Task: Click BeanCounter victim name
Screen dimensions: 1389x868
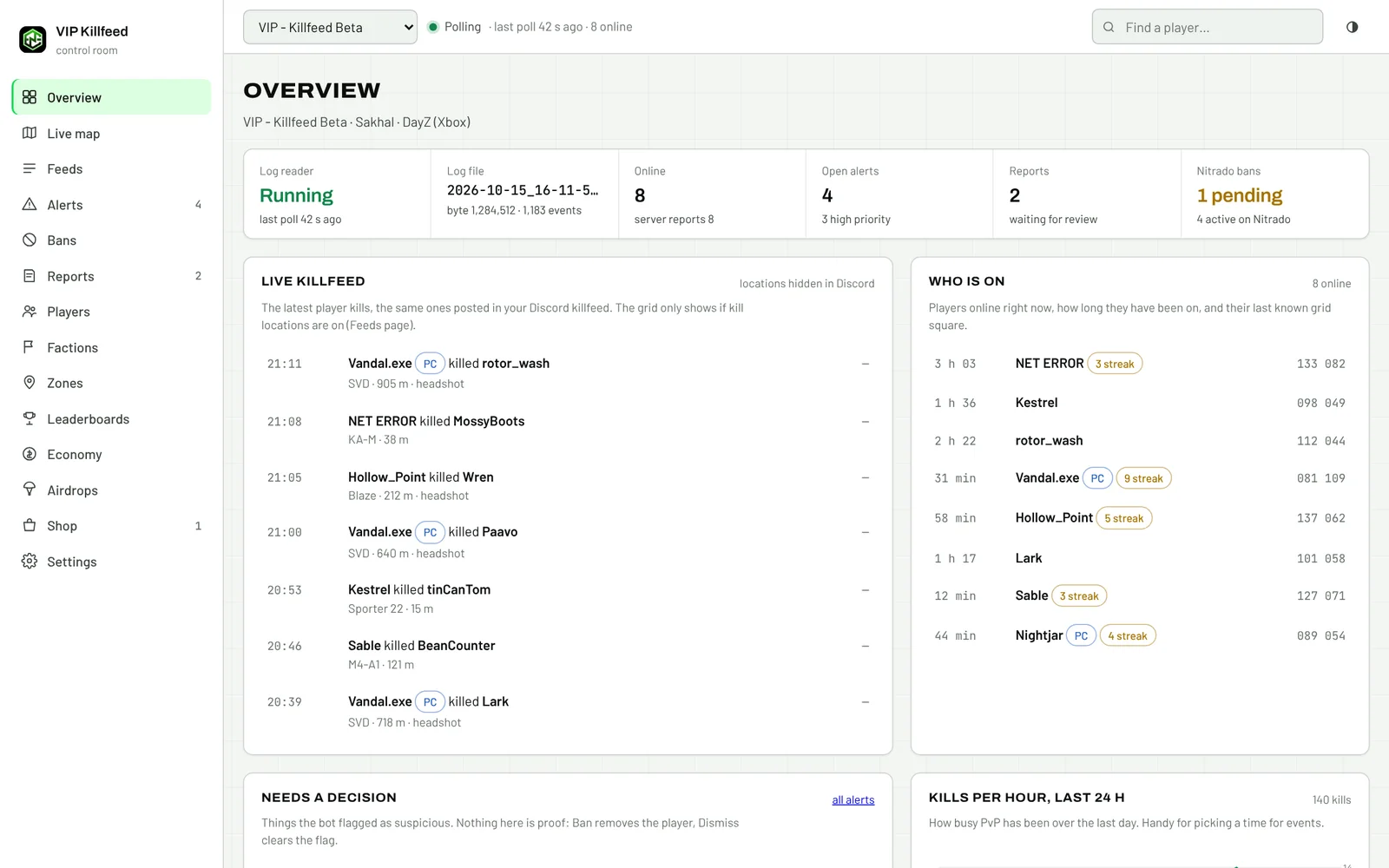Action: [457, 645]
